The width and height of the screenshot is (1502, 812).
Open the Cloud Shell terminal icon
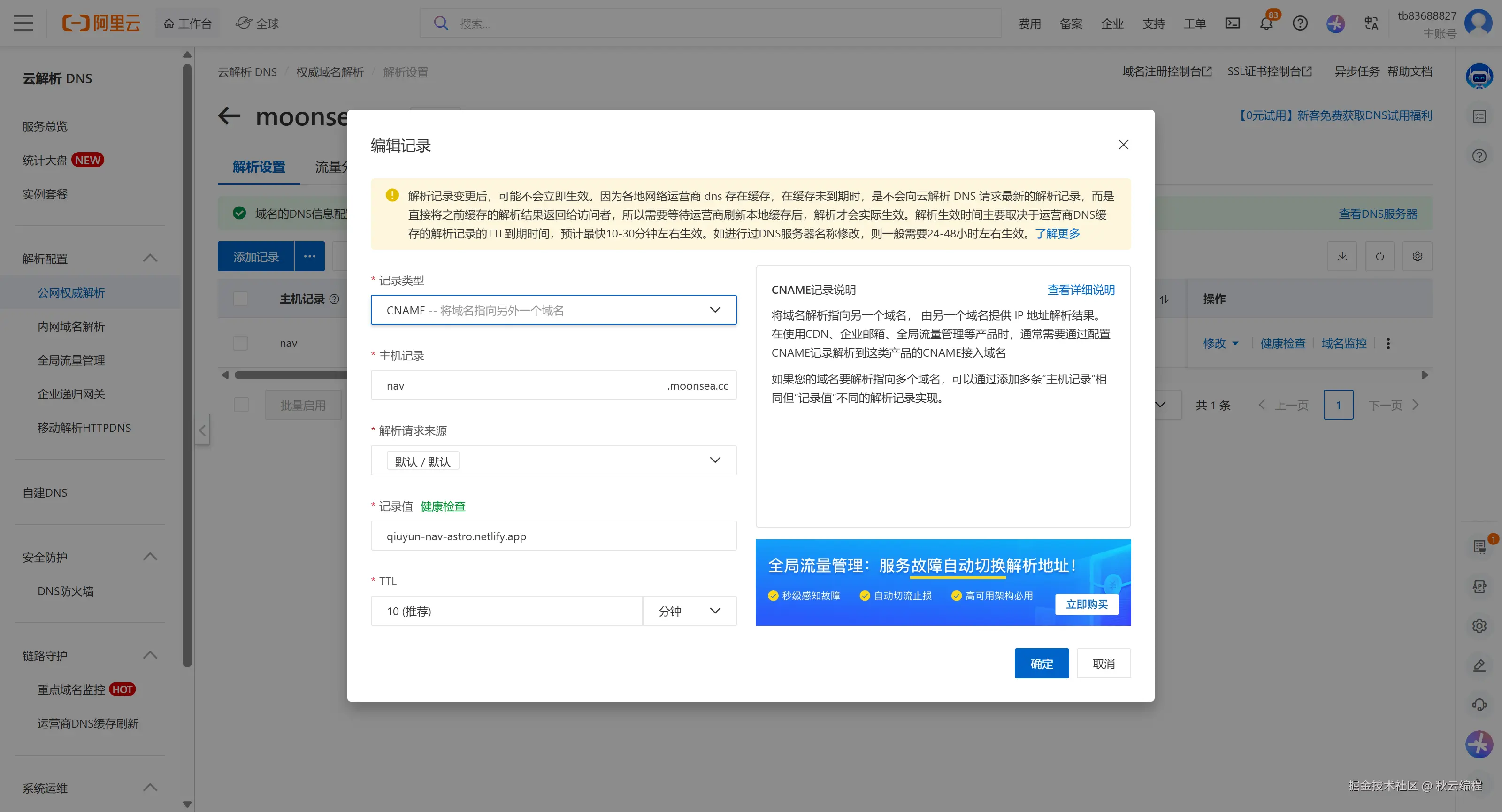(x=1232, y=23)
